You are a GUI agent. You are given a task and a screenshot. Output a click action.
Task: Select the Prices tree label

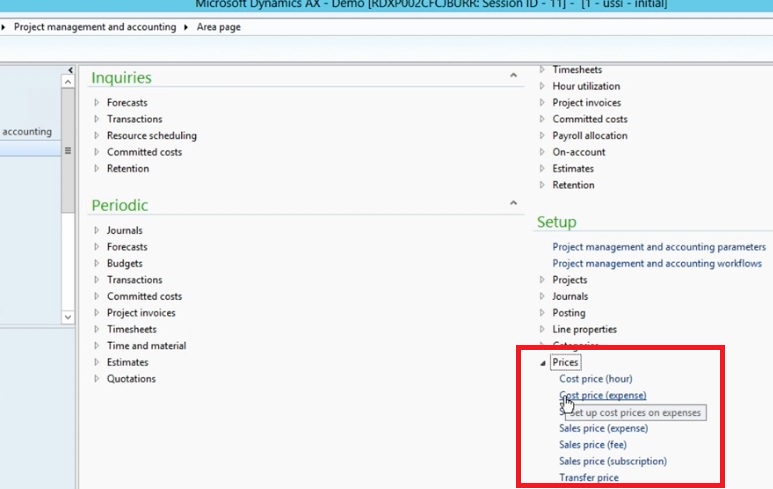pos(565,362)
